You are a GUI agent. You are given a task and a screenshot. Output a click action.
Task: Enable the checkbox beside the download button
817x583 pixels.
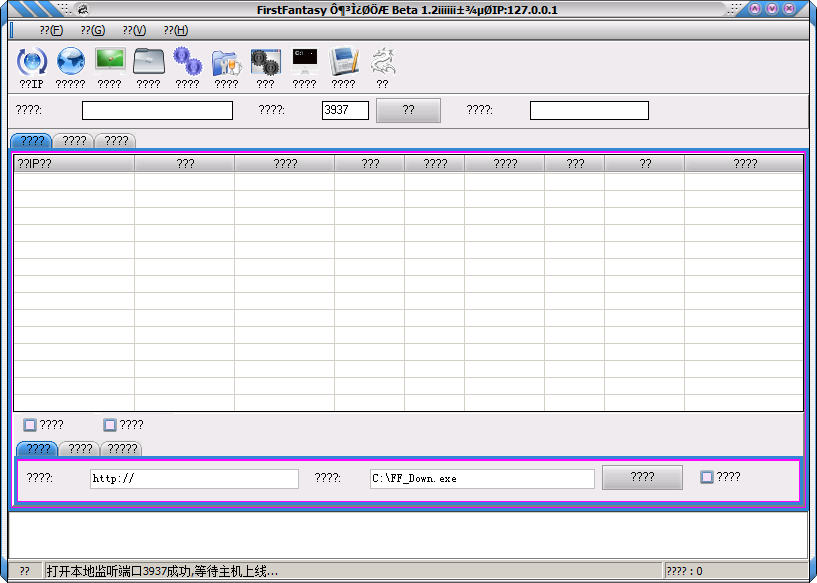point(707,477)
